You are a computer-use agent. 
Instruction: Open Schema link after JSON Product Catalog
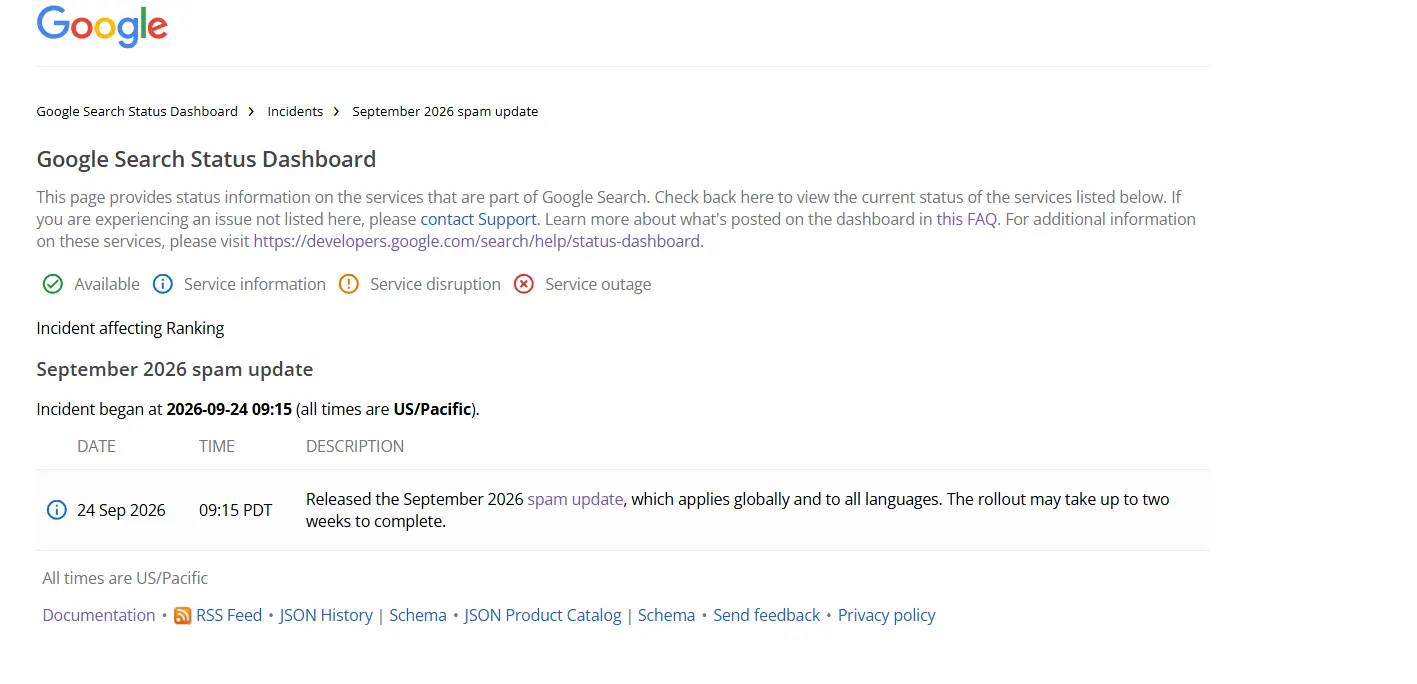(x=666, y=615)
